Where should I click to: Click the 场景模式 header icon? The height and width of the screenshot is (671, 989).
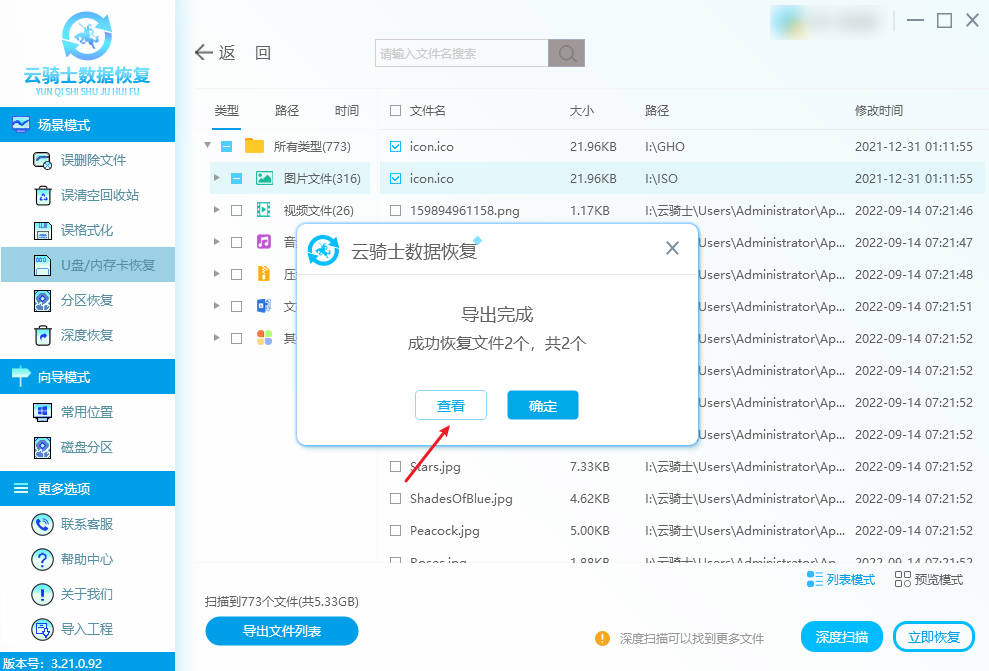(20, 124)
